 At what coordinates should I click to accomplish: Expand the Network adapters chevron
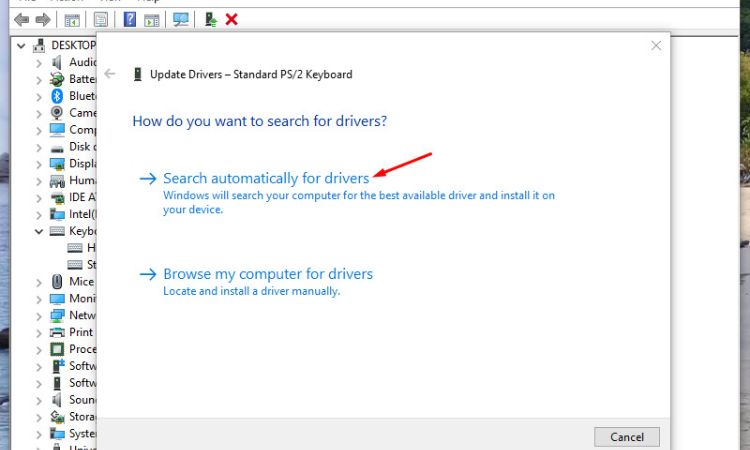[39, 317]
